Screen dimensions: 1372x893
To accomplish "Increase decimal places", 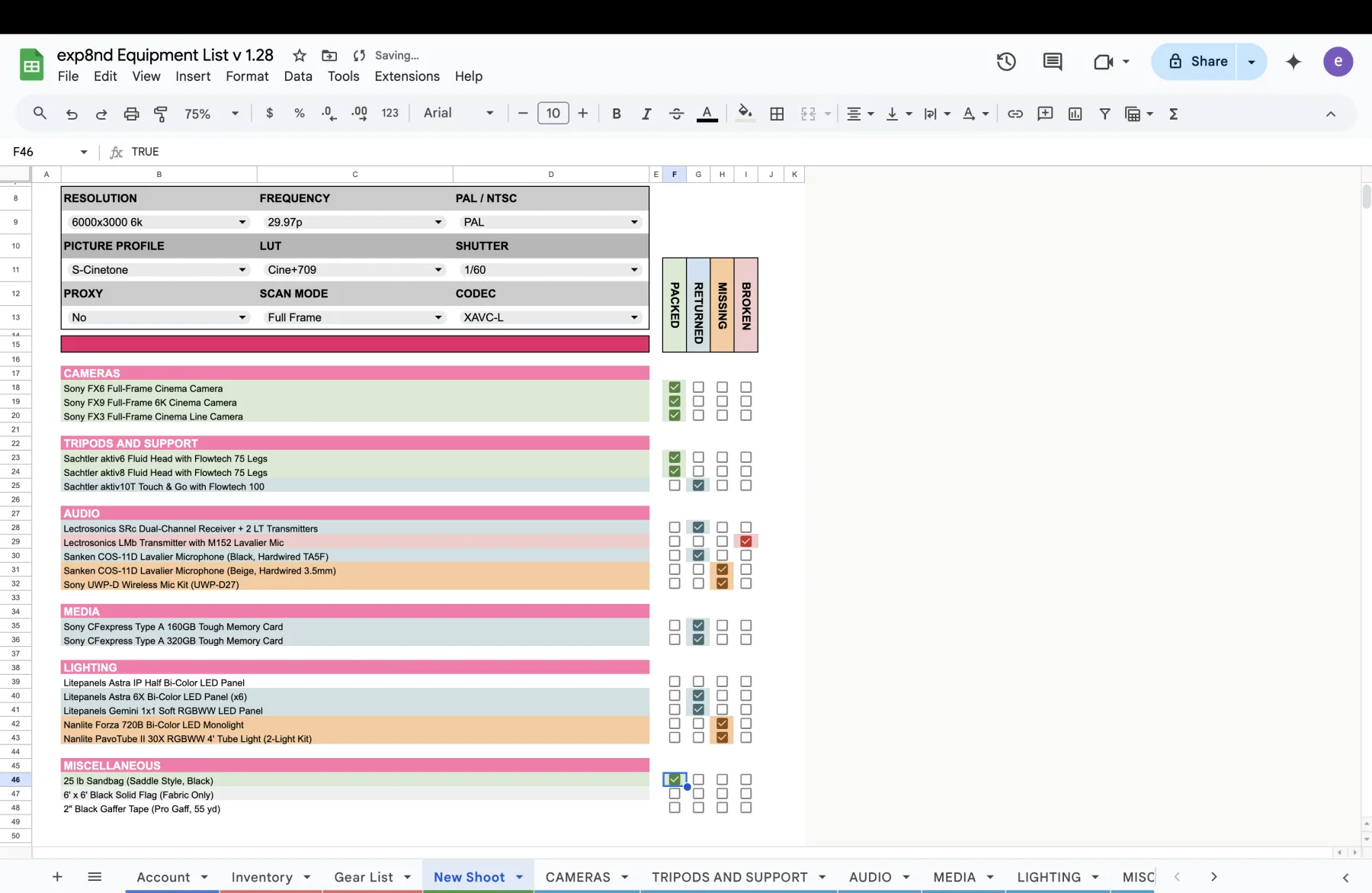I will click(359, 113).
